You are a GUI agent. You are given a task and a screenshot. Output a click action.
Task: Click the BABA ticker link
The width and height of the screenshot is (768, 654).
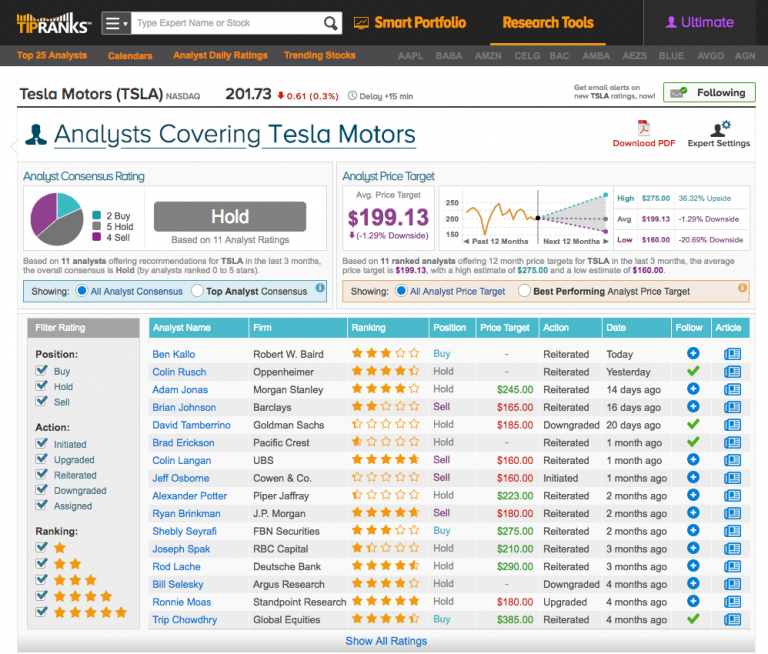(449, 56)
